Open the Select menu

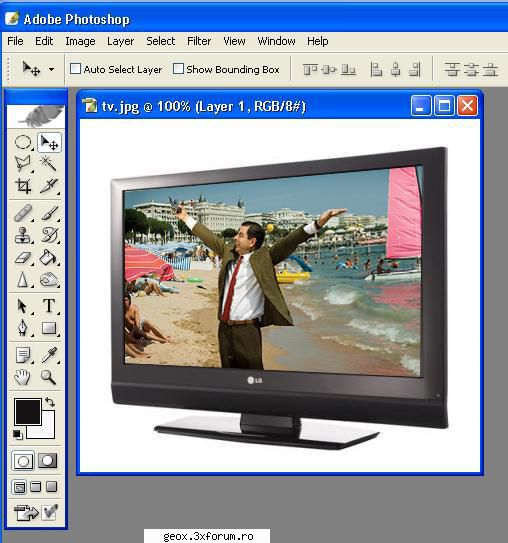[x=161, y=41]
